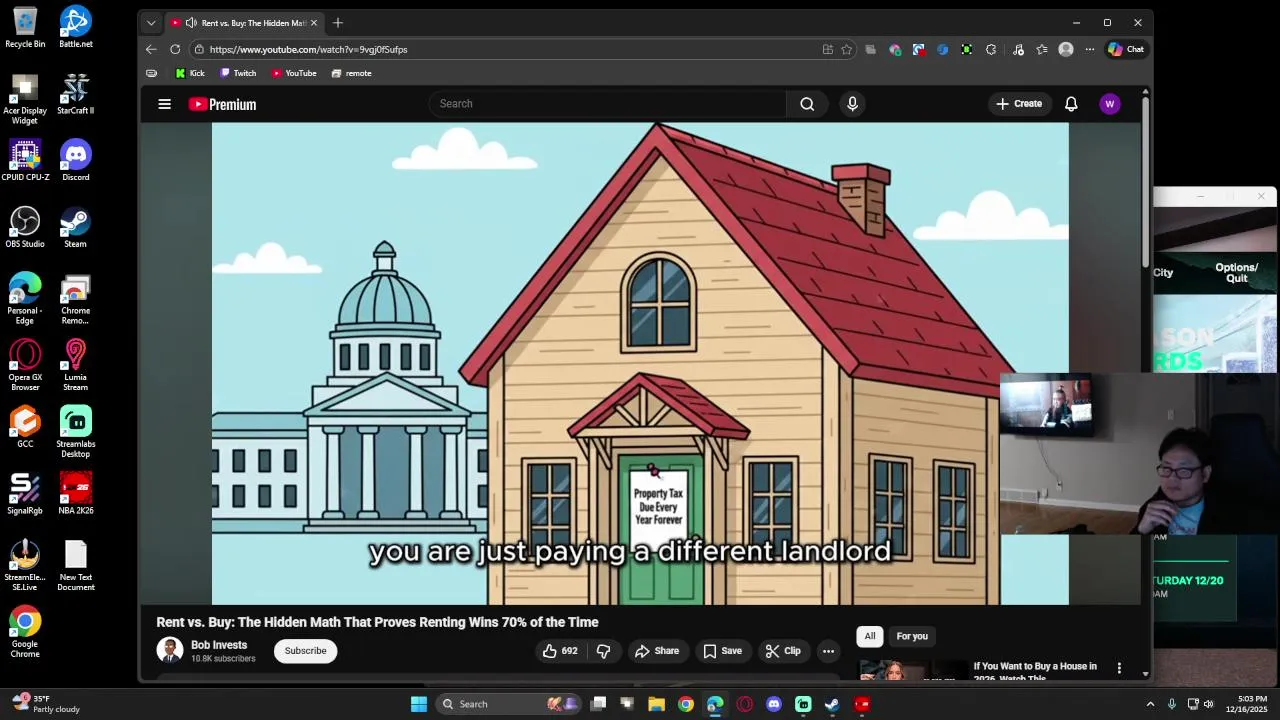Open Copilot Chat in browser toolbar

(1126, 49)
